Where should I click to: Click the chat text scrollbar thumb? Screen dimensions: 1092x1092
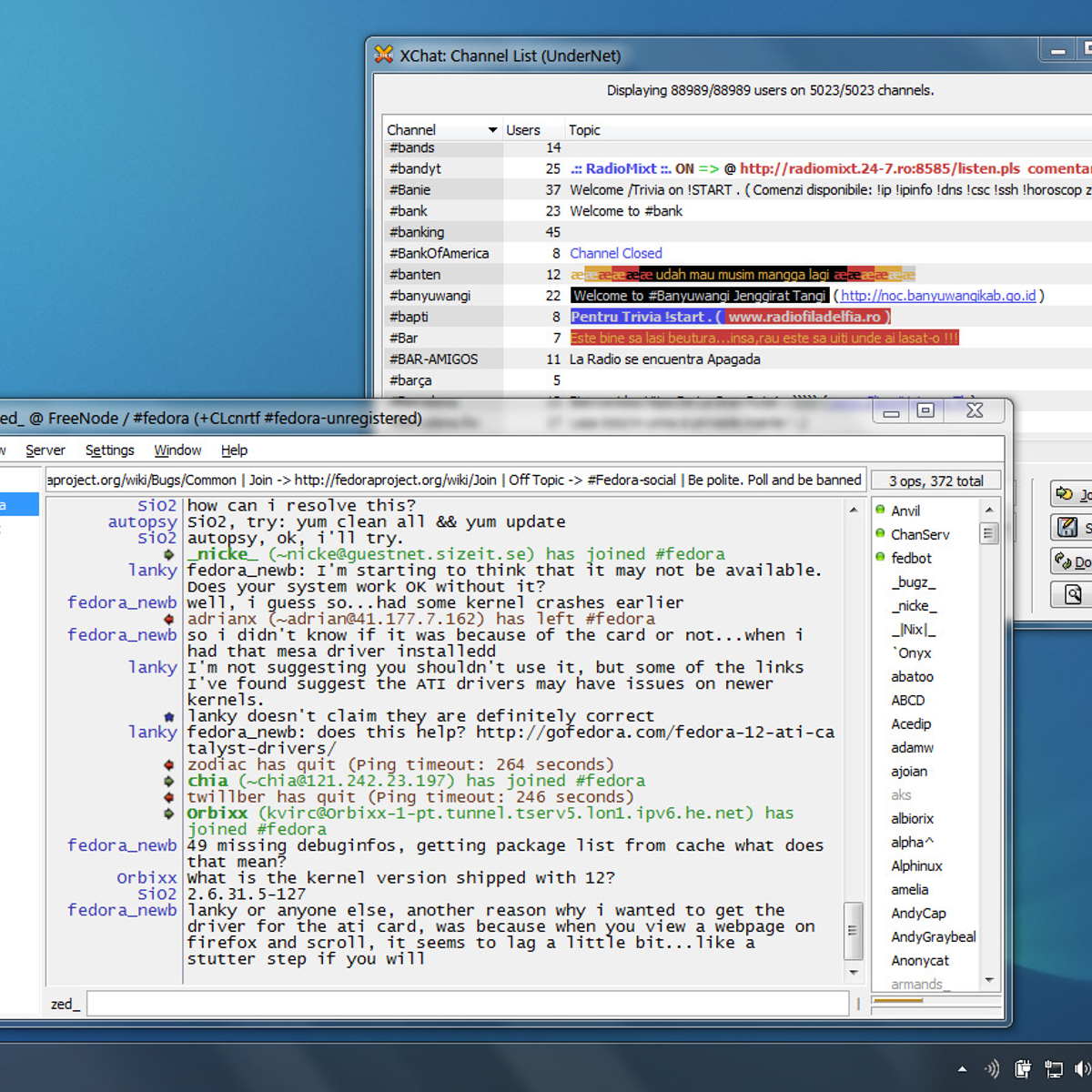coord(854,930)
